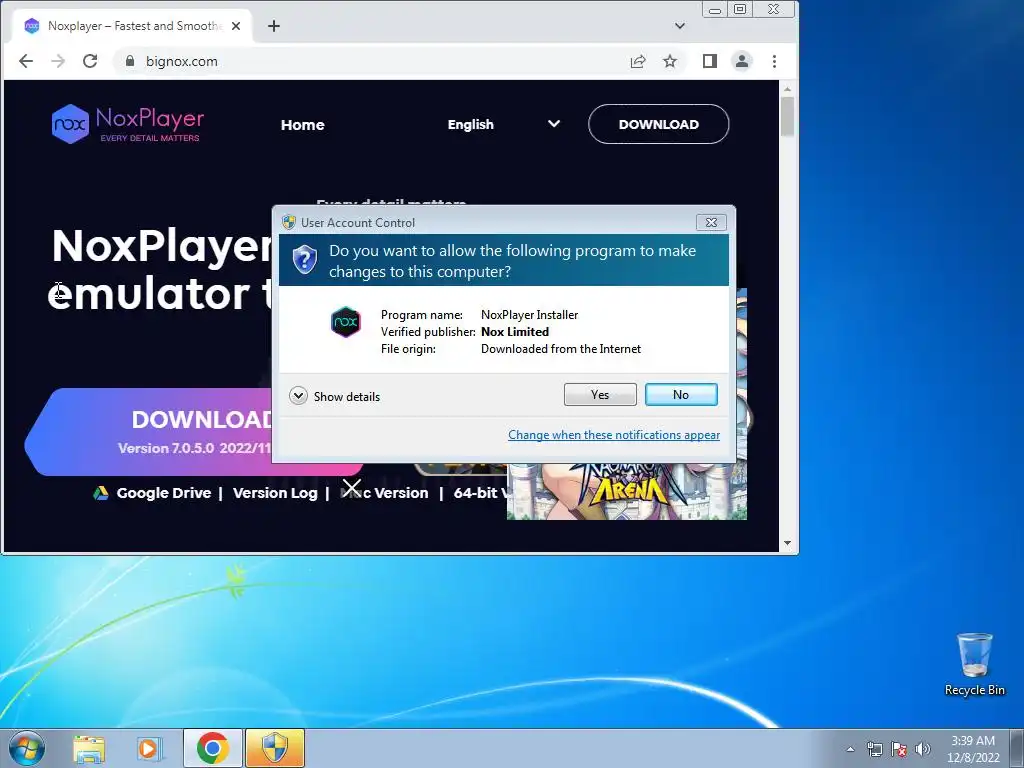This screenshot has height=768, width=1024.
Task: Click the network tray icon
Action: [x=874, y=749]
